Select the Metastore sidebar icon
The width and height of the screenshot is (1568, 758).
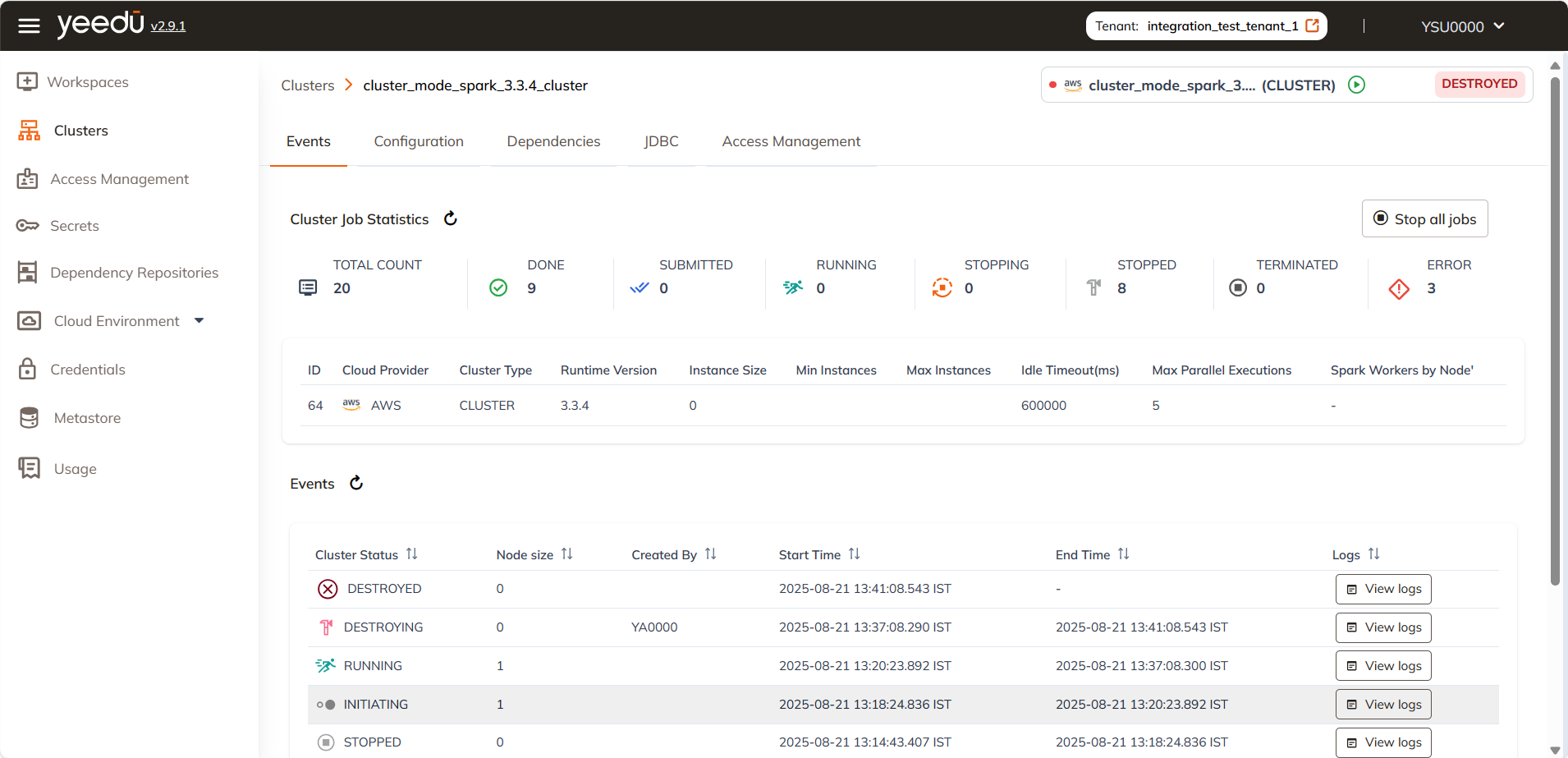click(29, 417)
